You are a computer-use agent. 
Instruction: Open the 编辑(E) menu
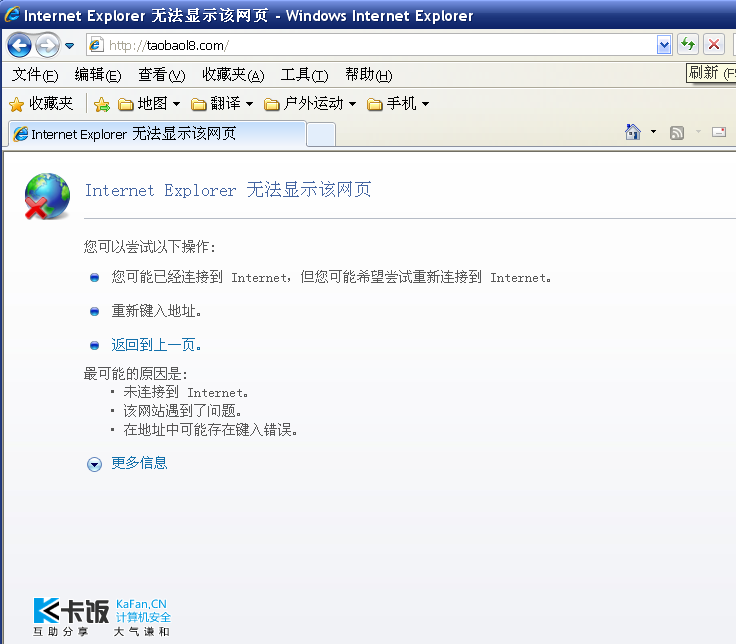pos(98,75)
